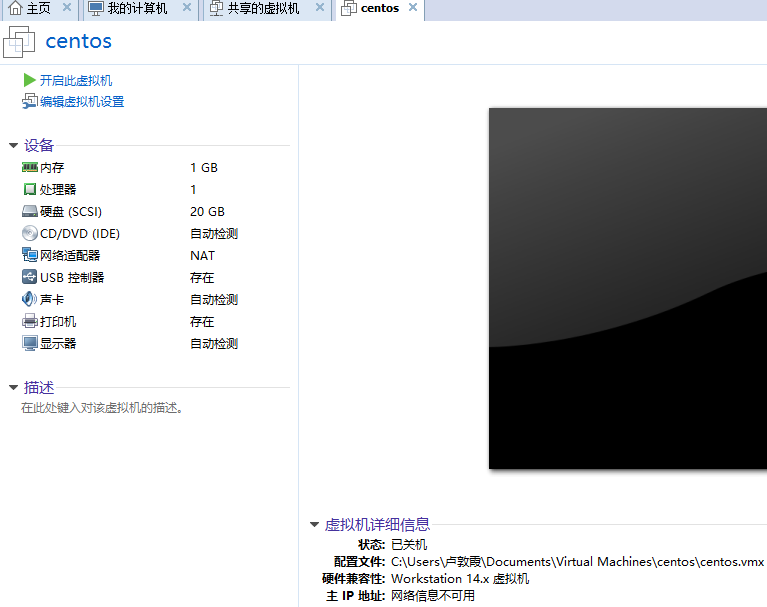Click the description field 在此处键入对该虚拟机的描述
Image resolution: width=767 pixels, height=607 pixels.
coord(102,407)
